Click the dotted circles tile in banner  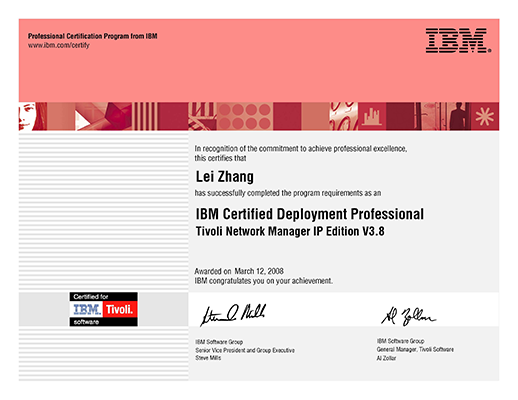[245, 116]
